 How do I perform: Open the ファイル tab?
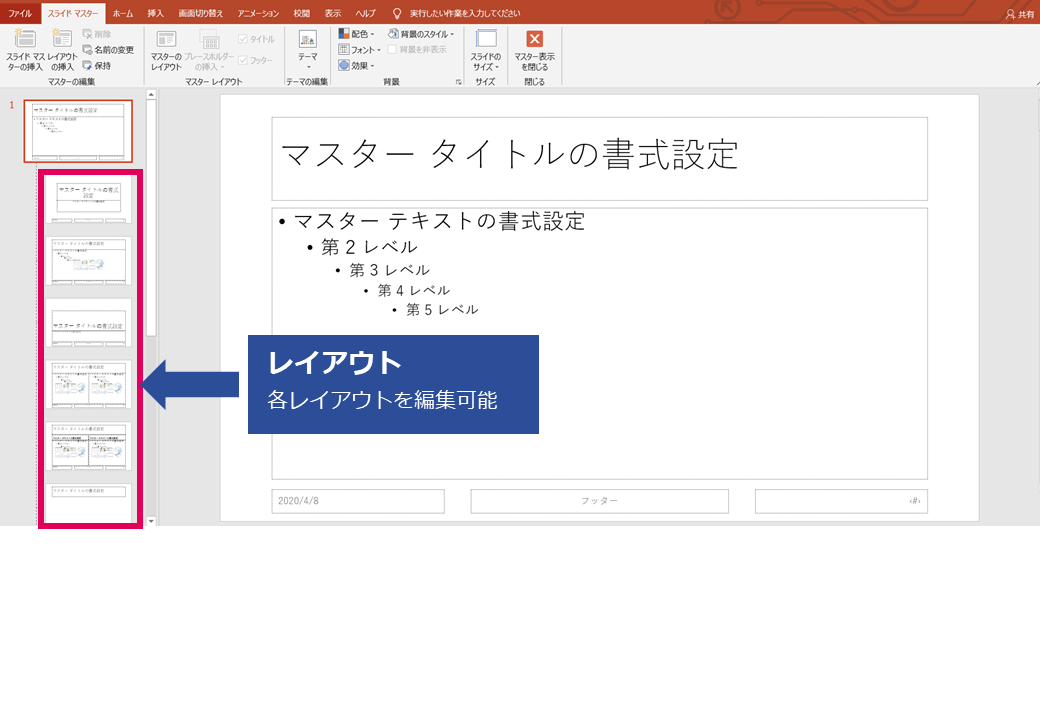[20, 13]
